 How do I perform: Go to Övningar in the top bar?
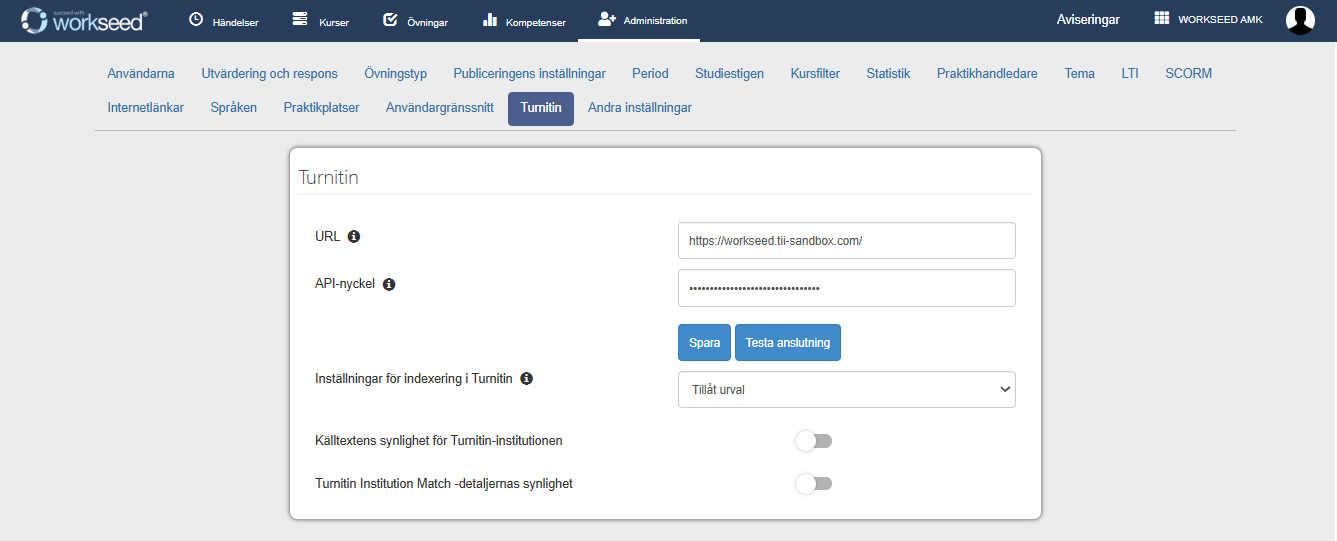pyautogui.click(x=415, y=21)
